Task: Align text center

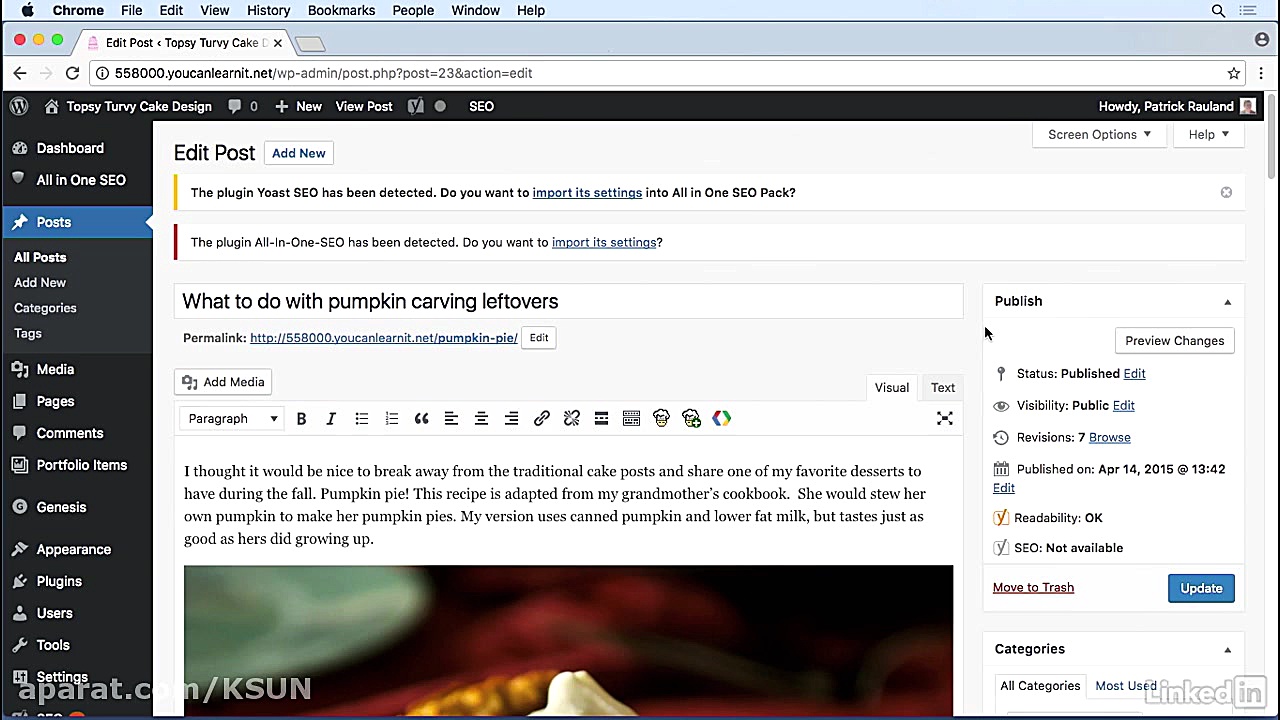Action: click(x=481, y=419)
